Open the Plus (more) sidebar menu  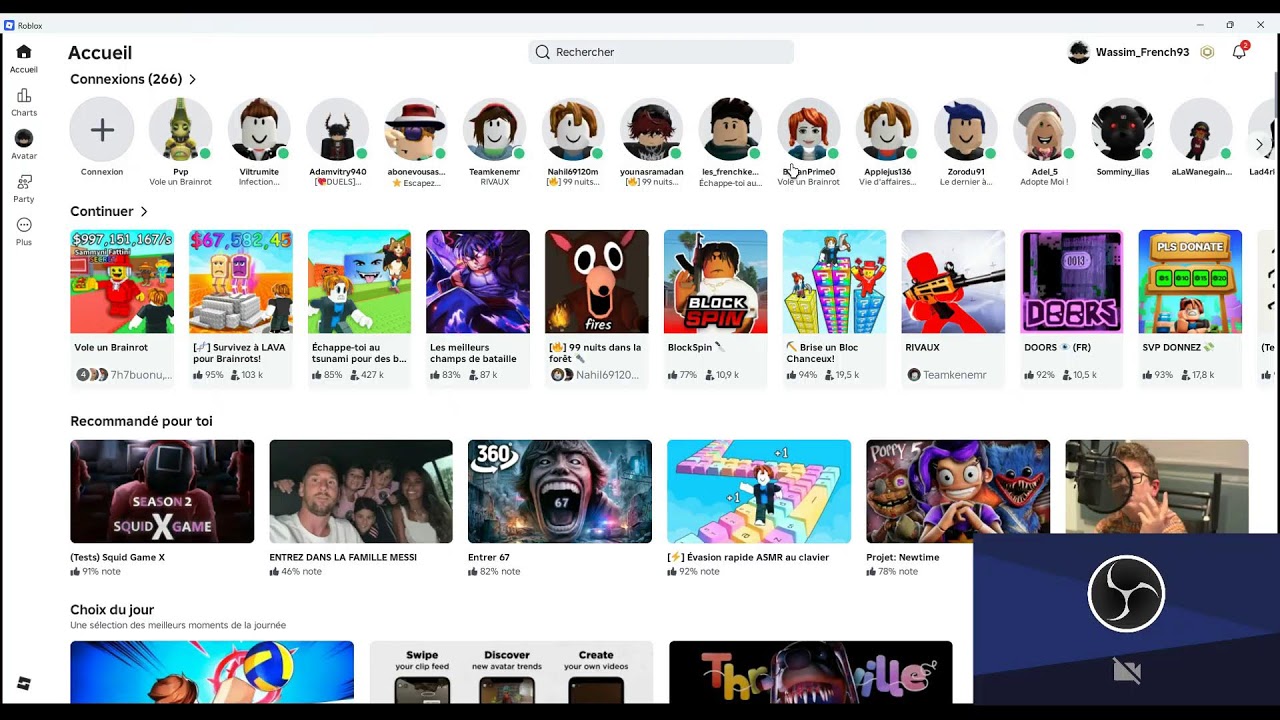tap(24, 232)
